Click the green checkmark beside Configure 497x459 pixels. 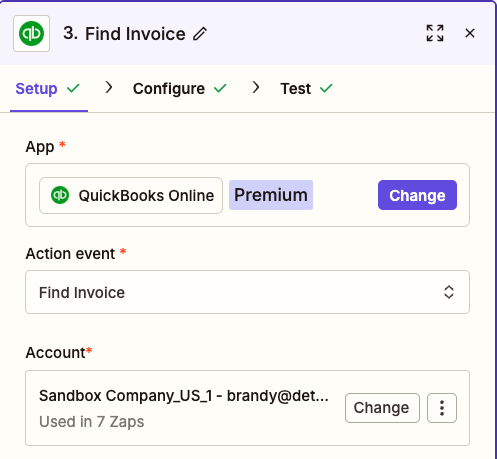[x=220, y=89]
